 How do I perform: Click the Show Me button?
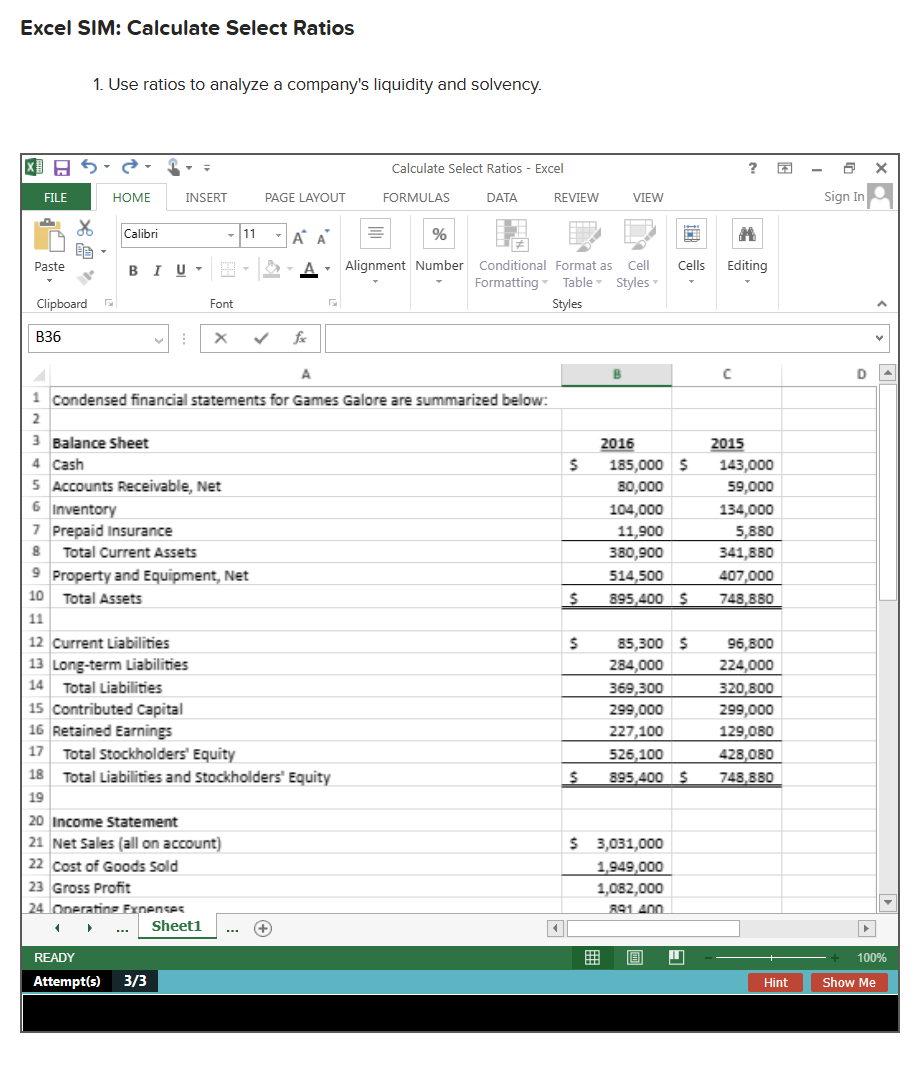click(848, 982)
